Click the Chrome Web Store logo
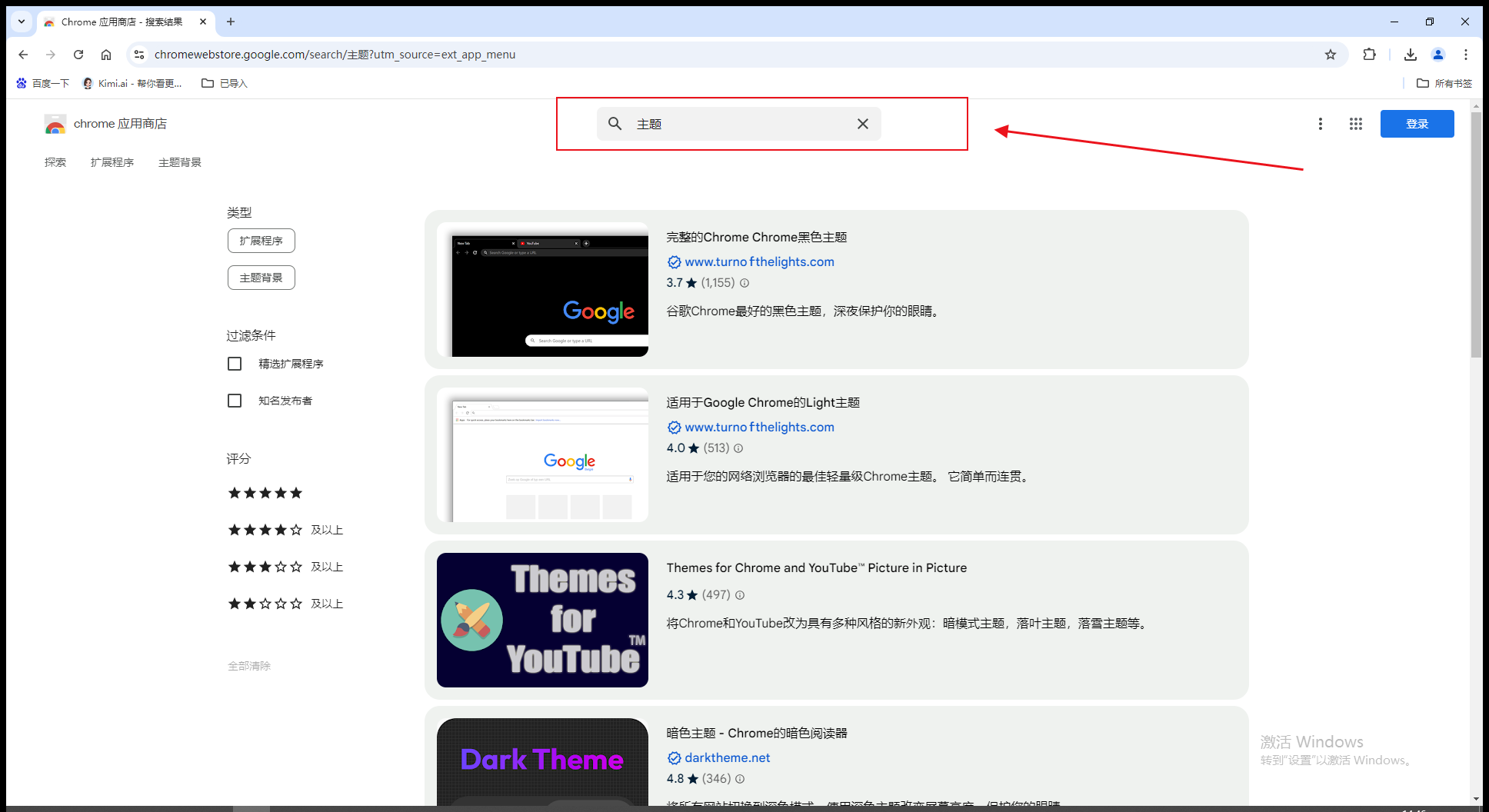Viewport: 1489px width, 812px height. (55, 124)
